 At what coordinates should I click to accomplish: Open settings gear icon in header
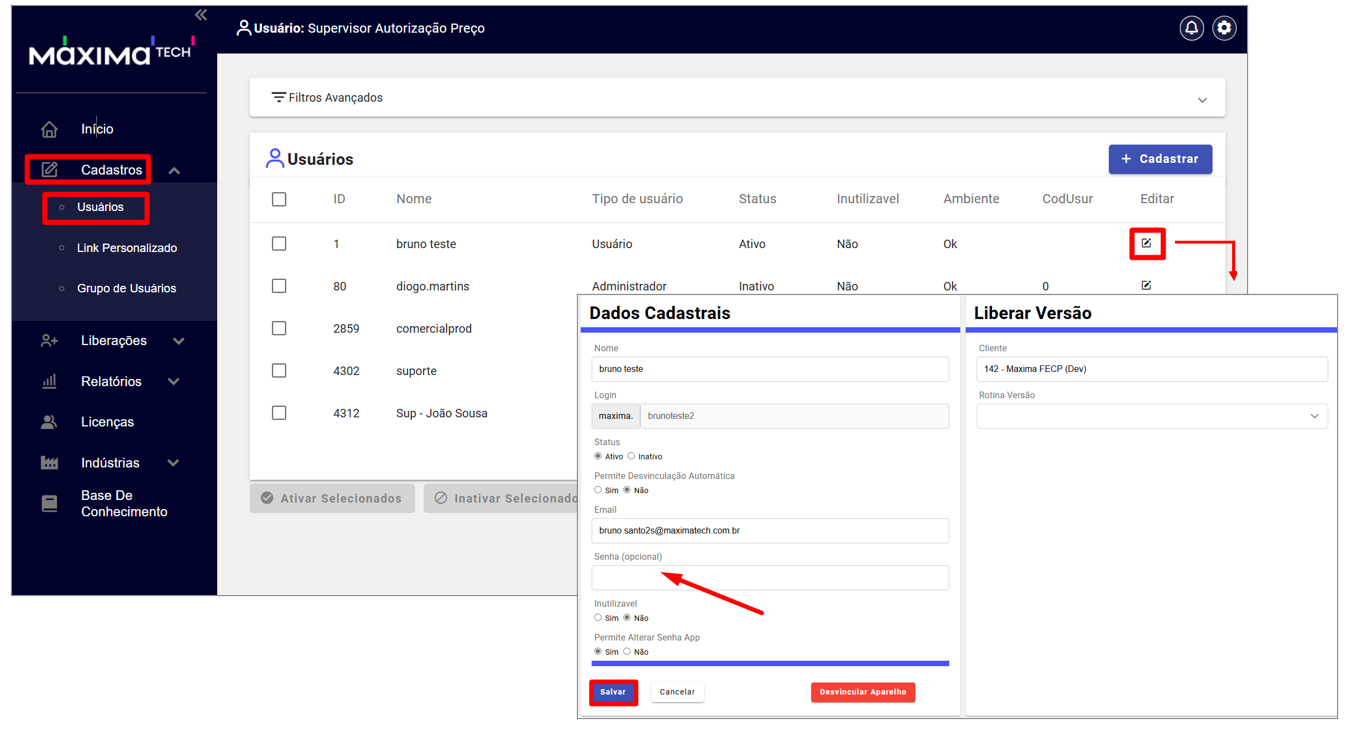coord(1224,28)
